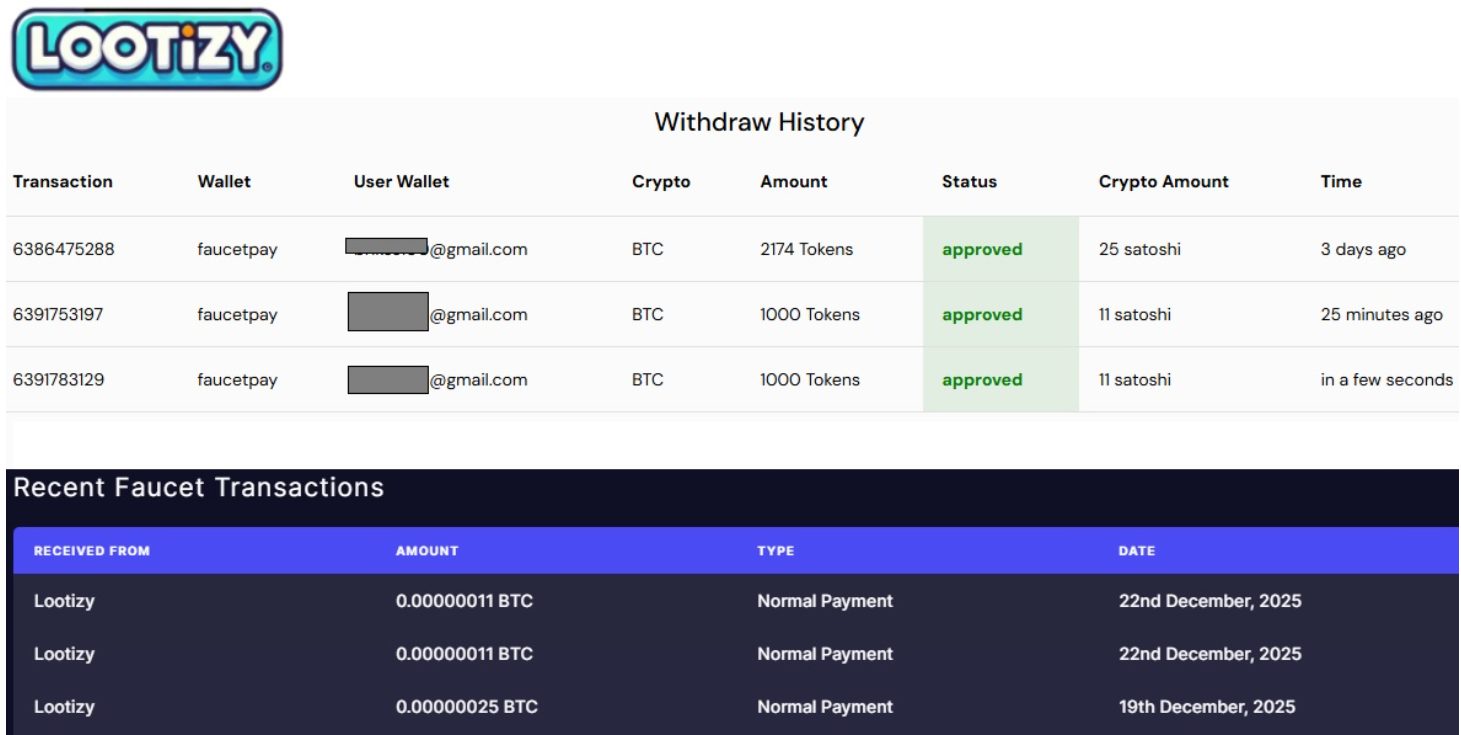This screenshot has width=1461, height=735.
Task: Click the Transaction column header
Action: tap(63, 182)
